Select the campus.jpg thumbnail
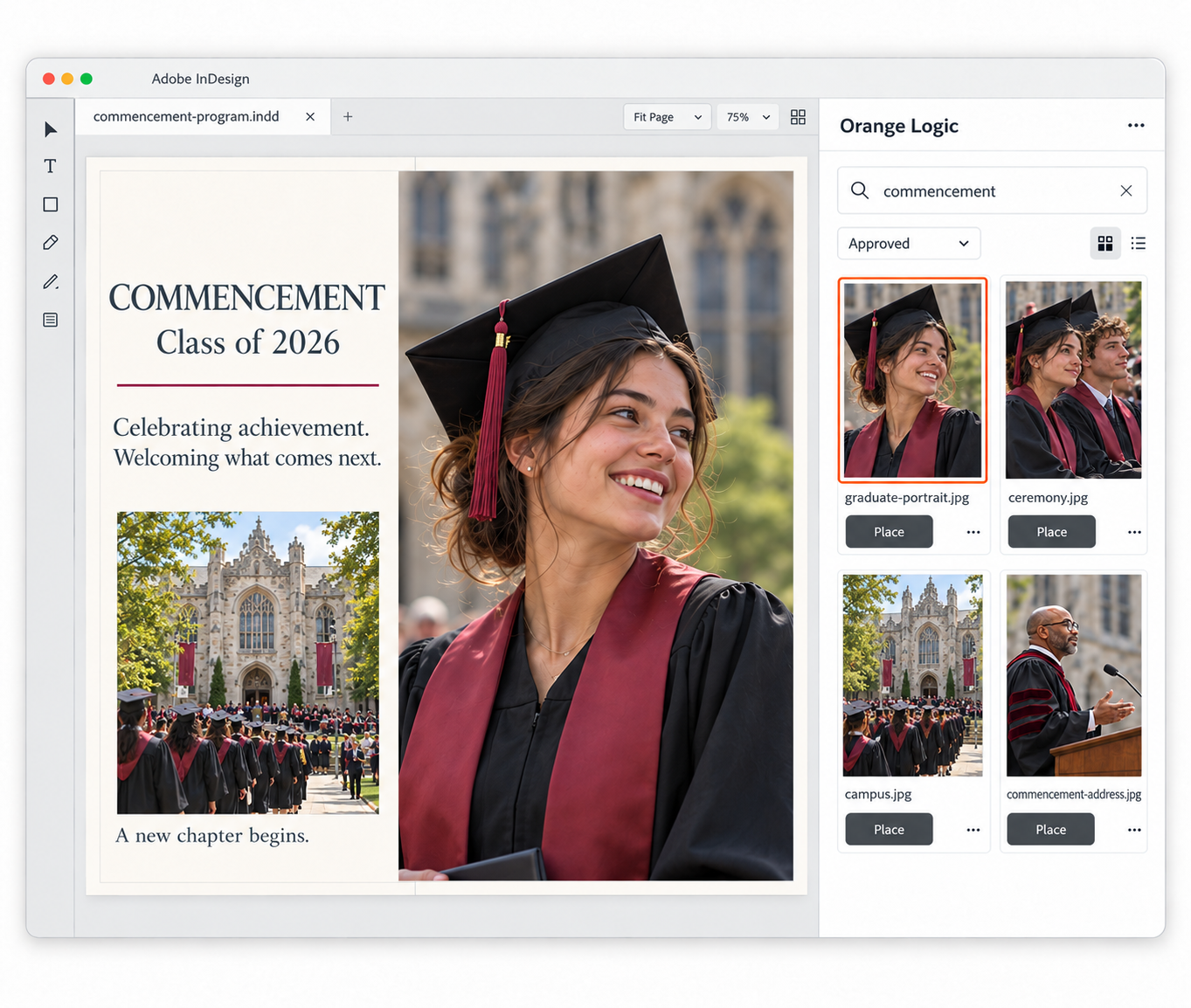1191x1008 pixels. [x=912, y=675]
